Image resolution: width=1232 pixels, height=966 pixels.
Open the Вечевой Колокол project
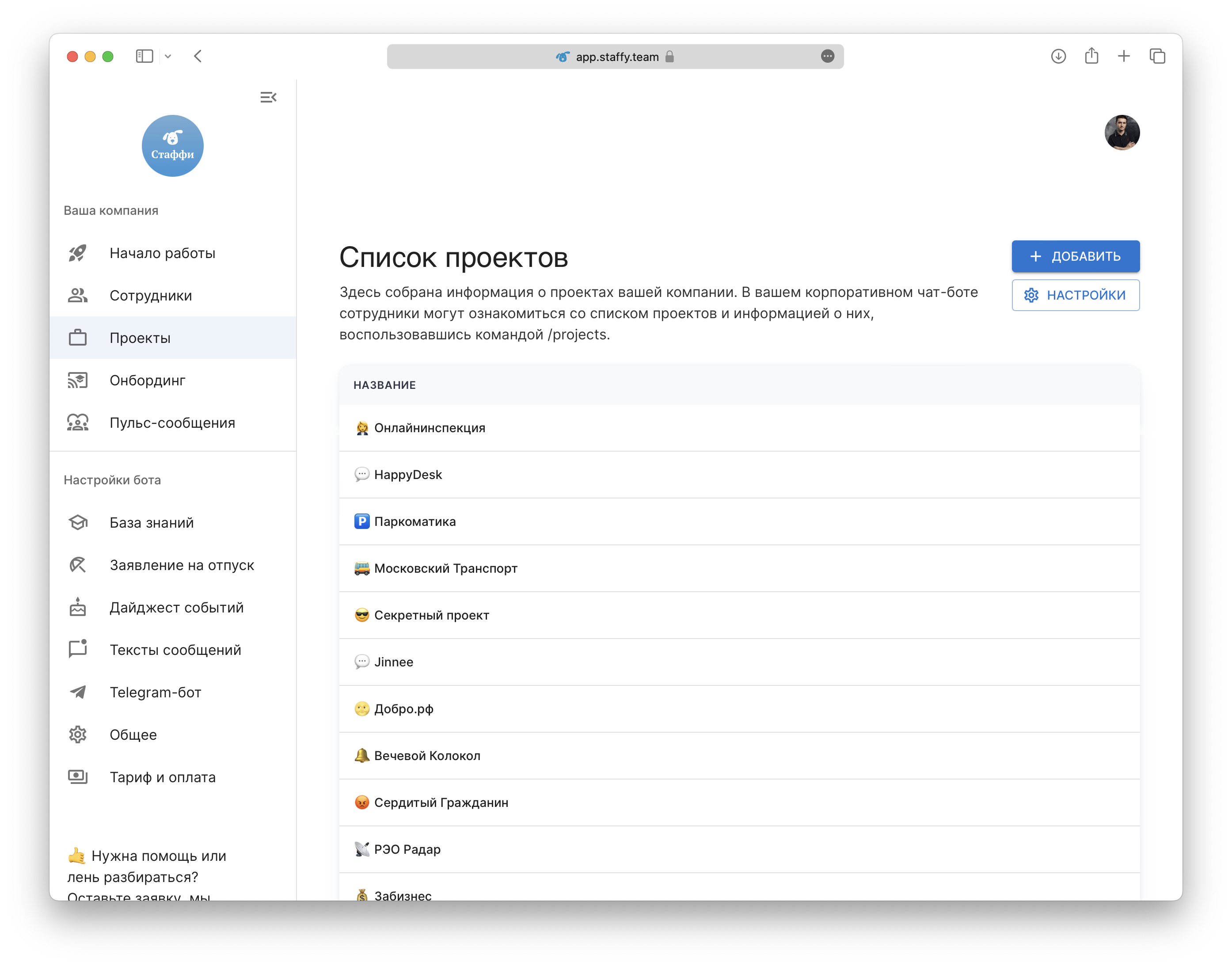(739, 756)
